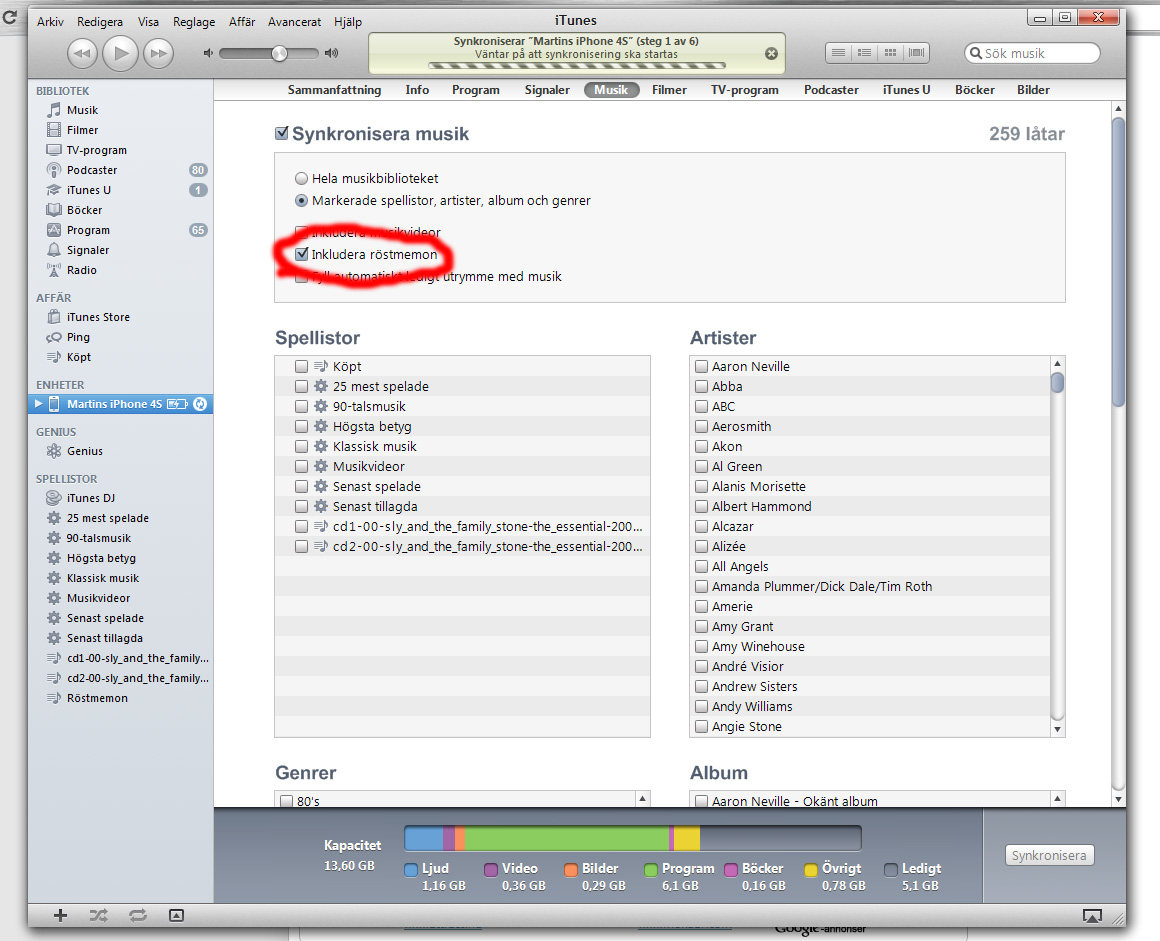Screen dimensions: 1160x941
Task: Switch to Filmer tab
Action: 669,90
